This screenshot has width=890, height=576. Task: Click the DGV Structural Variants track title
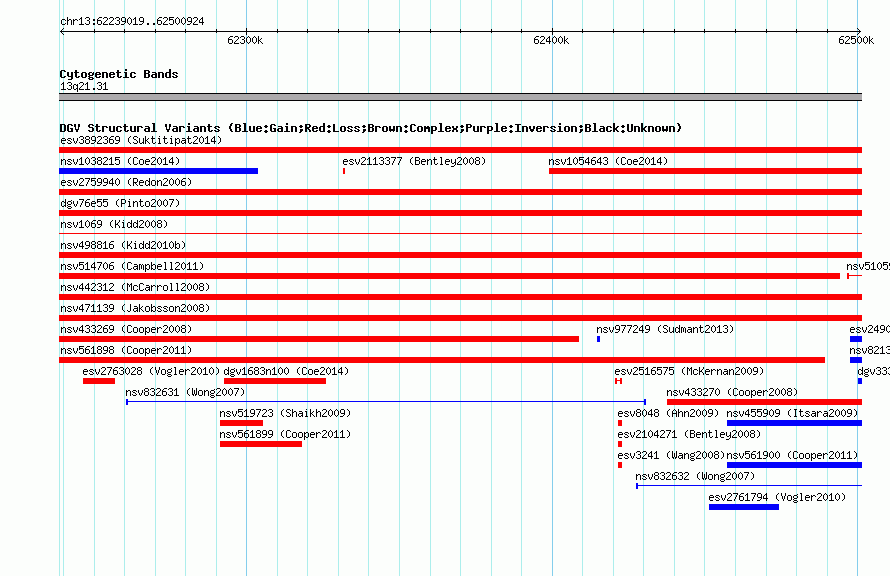pos(371,128)
